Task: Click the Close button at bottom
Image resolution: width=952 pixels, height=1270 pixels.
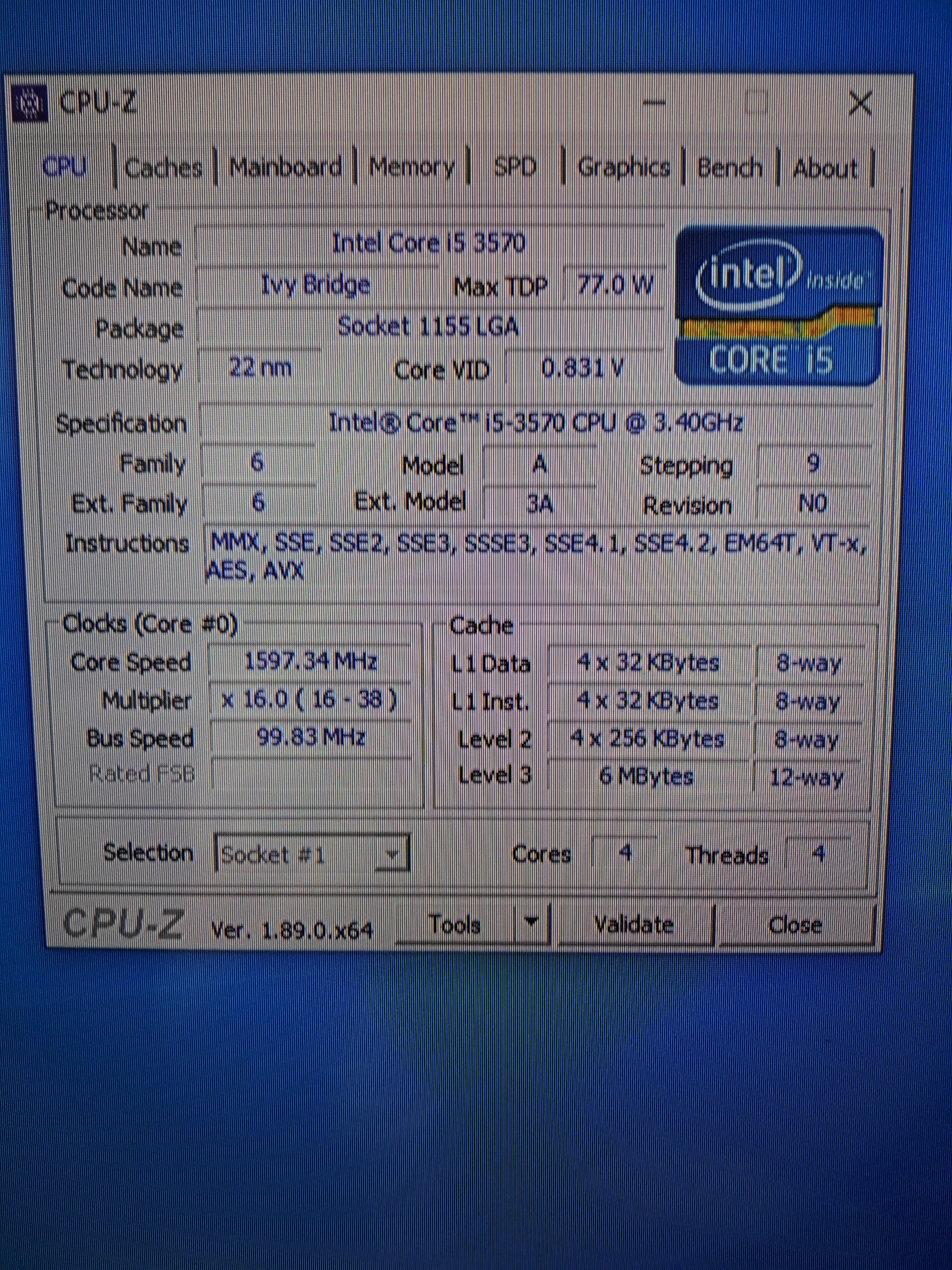Action: coord(795,925)
